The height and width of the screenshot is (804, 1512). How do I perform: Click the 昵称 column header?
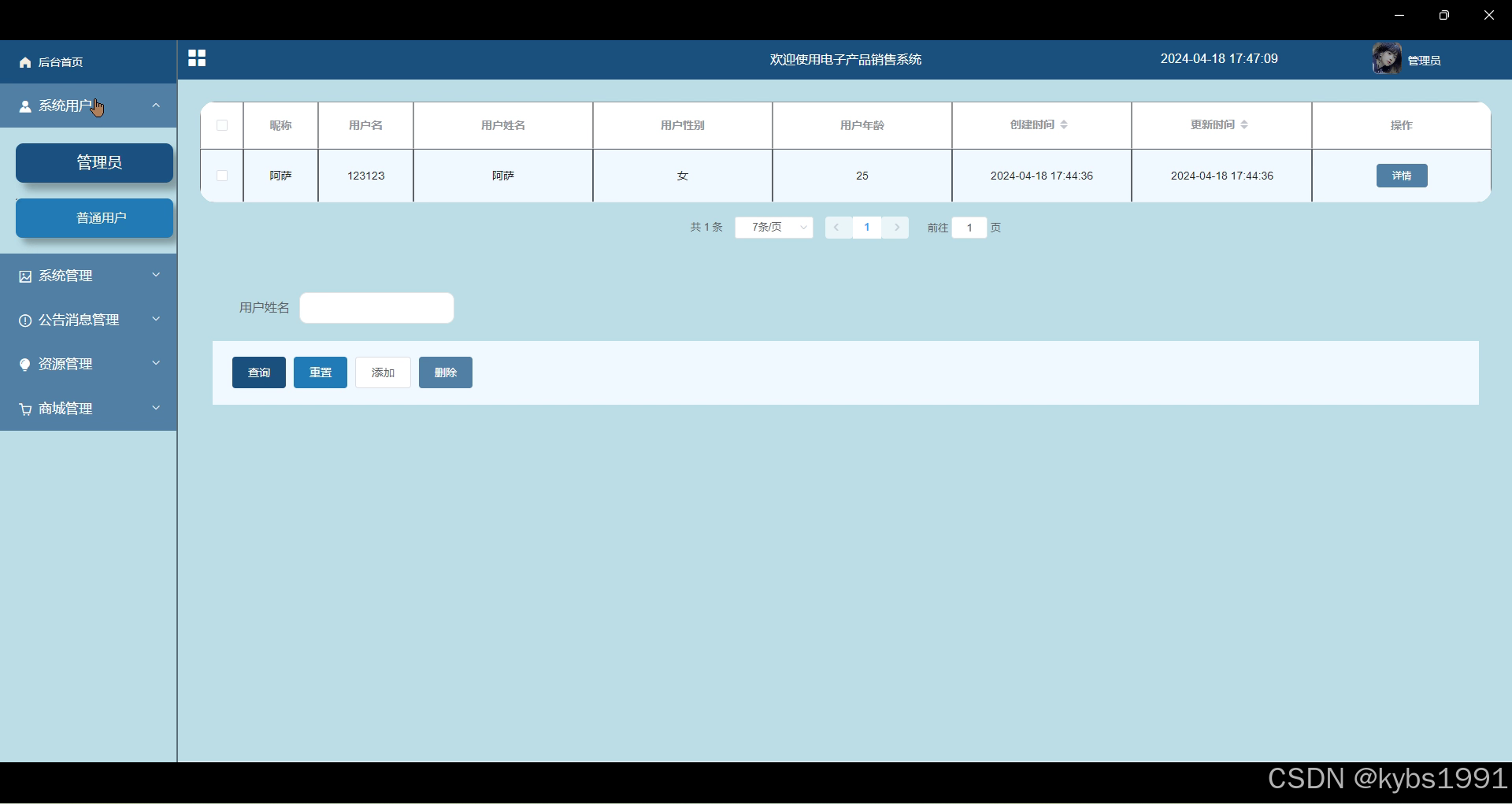click(x=281, y=125)
